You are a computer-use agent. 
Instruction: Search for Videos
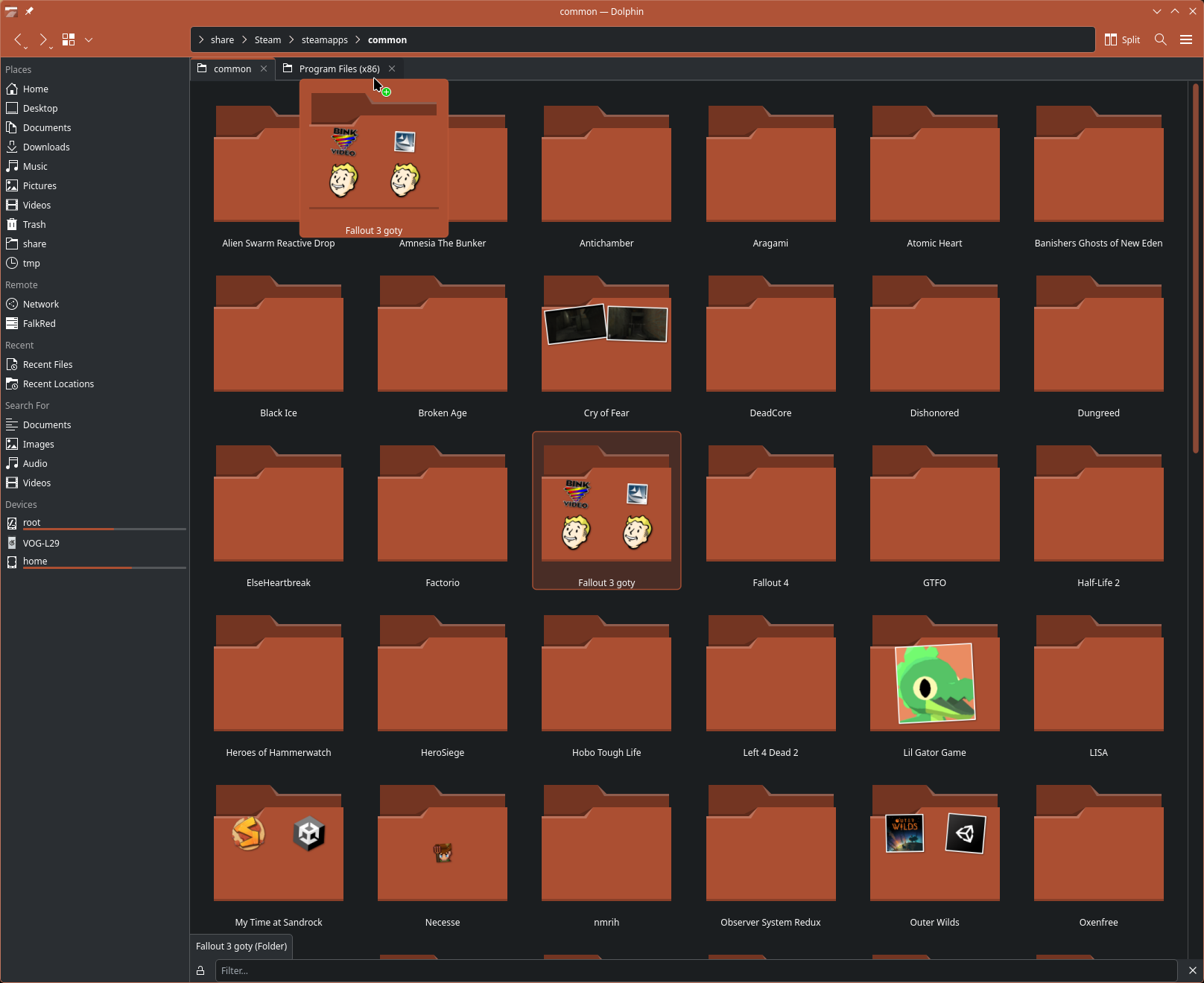click(x=95, y=483)
